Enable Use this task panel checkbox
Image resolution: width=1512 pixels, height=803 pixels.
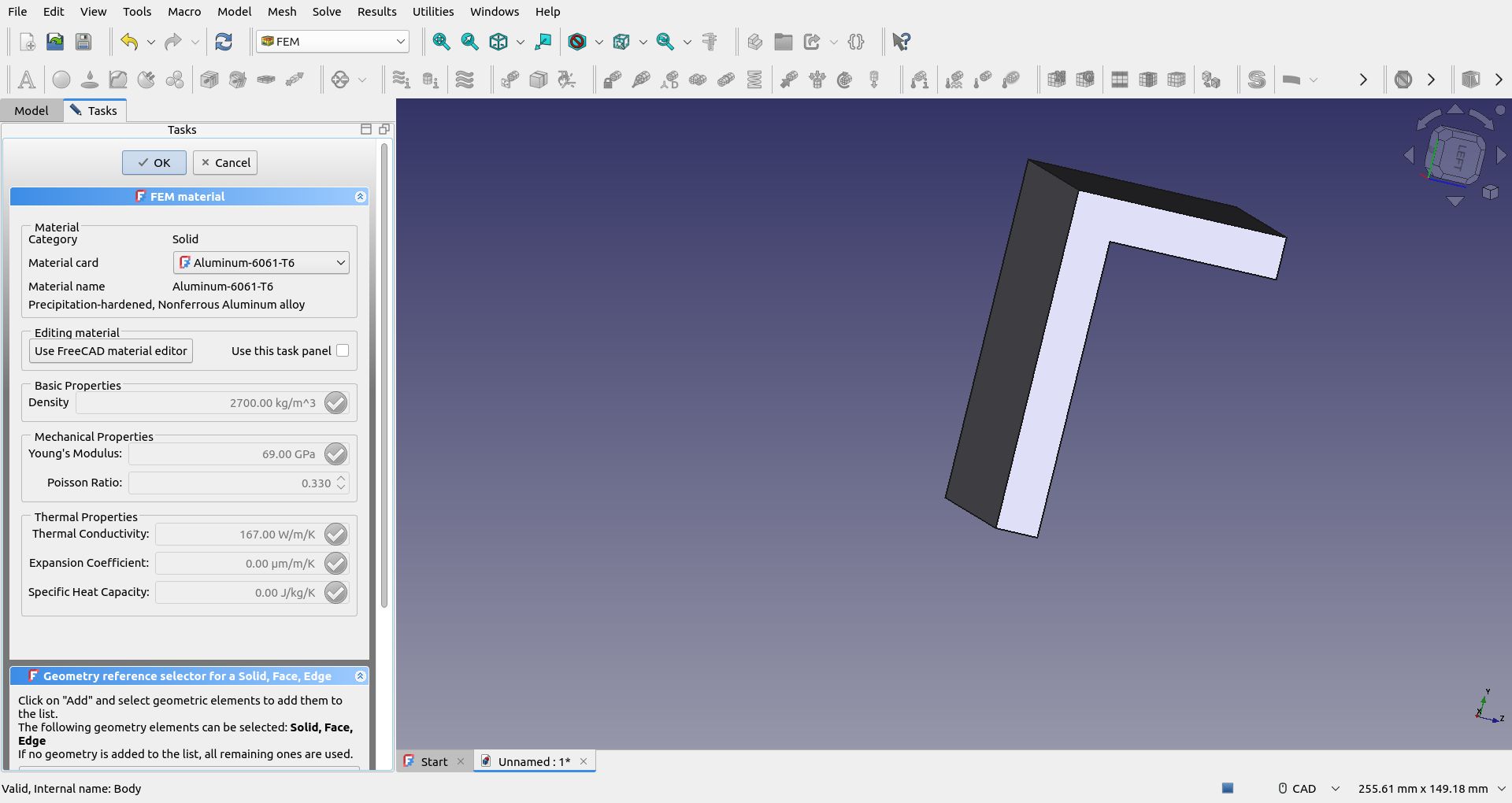[343, 350]
